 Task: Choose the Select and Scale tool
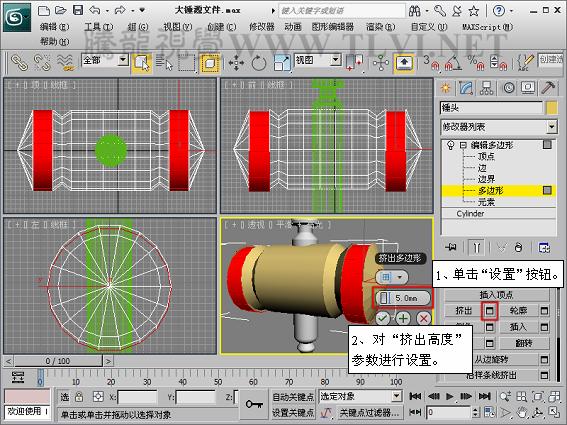tap(282, 63)
